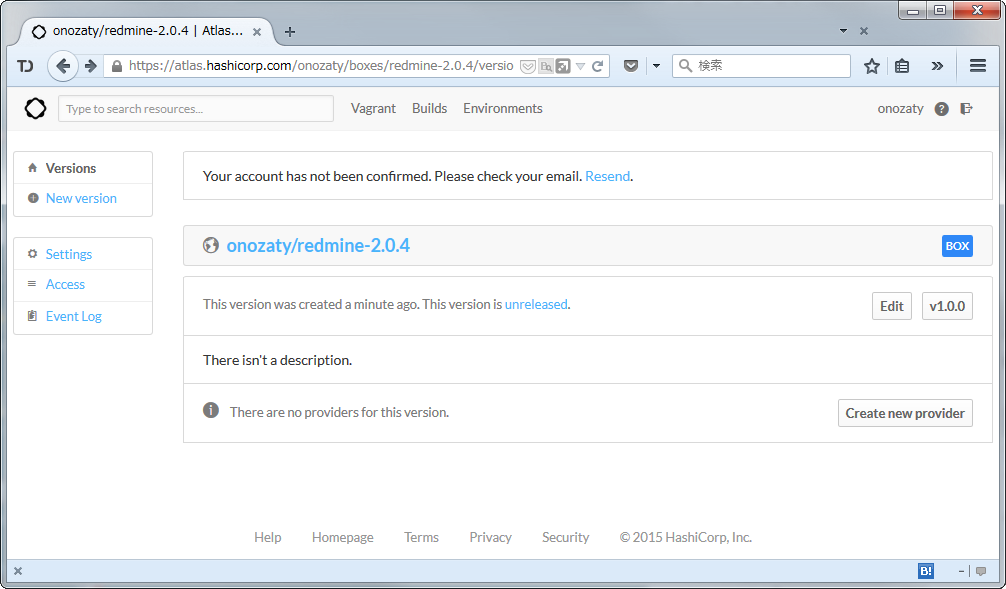This screenshot has height=589, width=1006.
Task: Click the sign out icon next to onozaty
Action: pos(966,108)
